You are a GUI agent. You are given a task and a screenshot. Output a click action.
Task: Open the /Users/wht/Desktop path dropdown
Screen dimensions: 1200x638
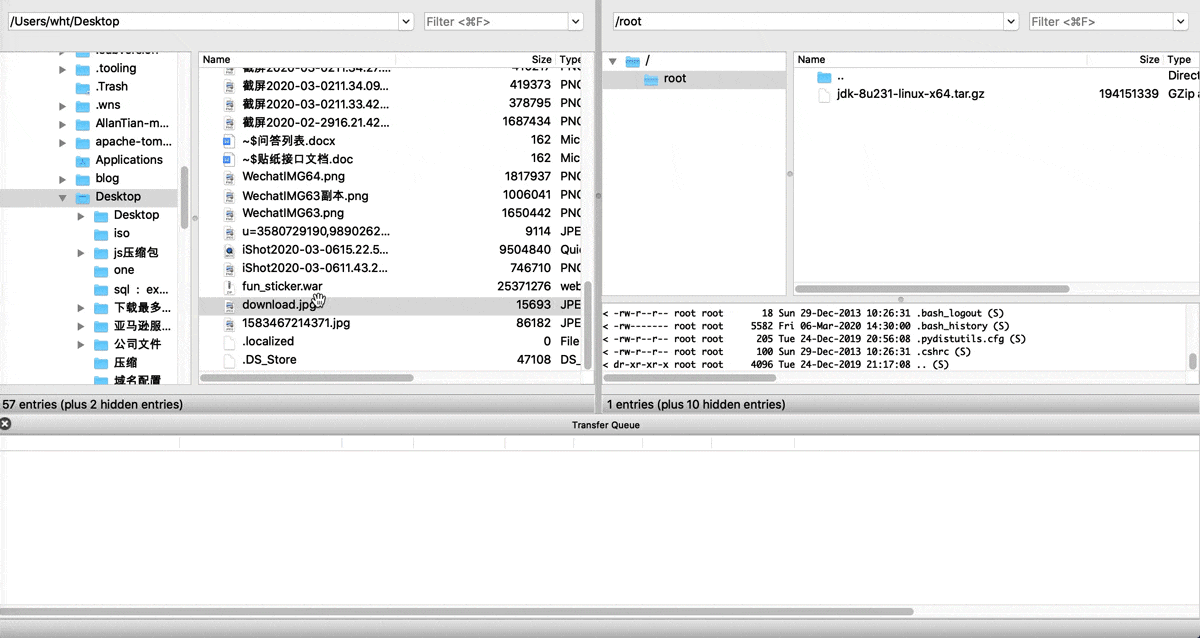tap(405, 21)
